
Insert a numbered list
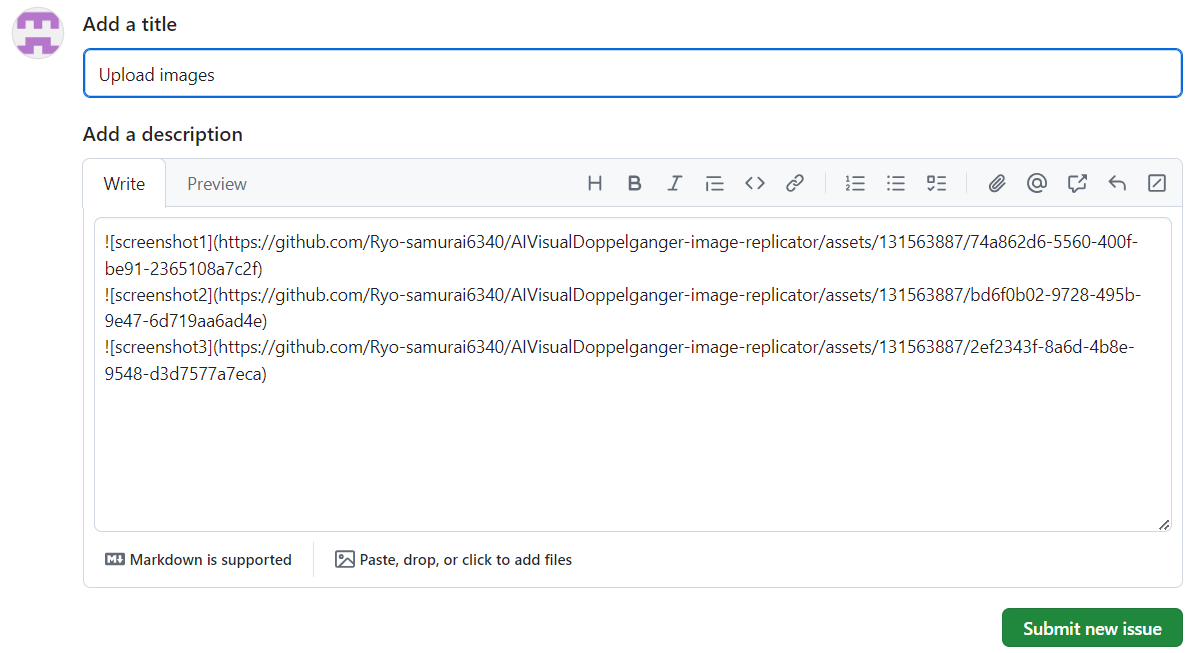[x=855, y=183]
